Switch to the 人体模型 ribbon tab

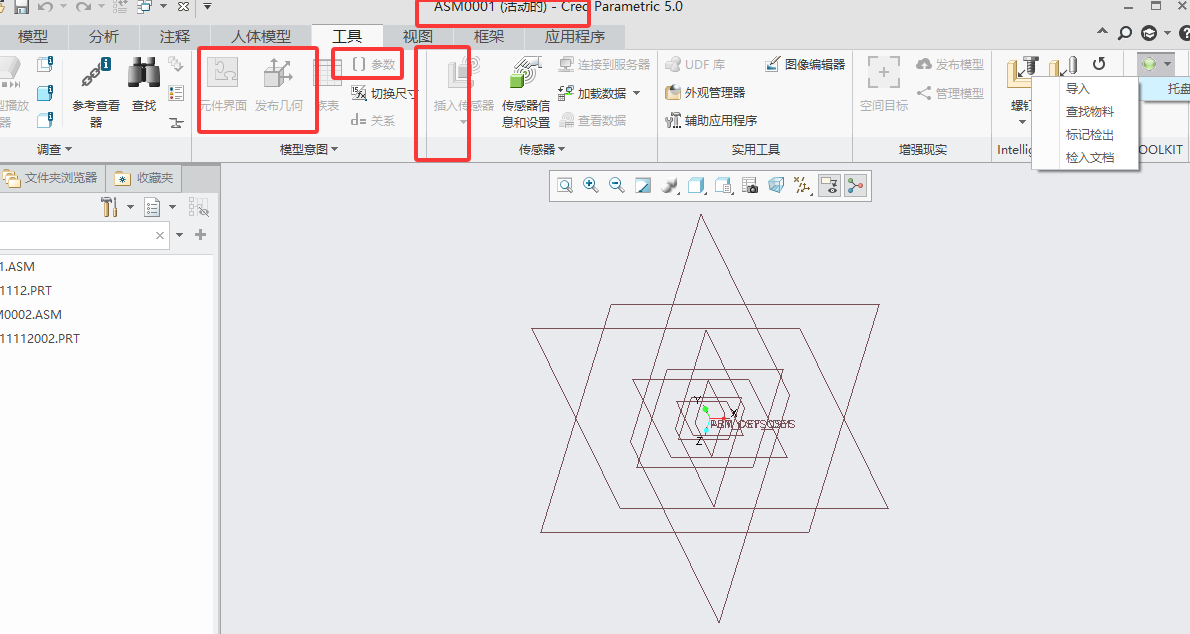coord(261,36)
